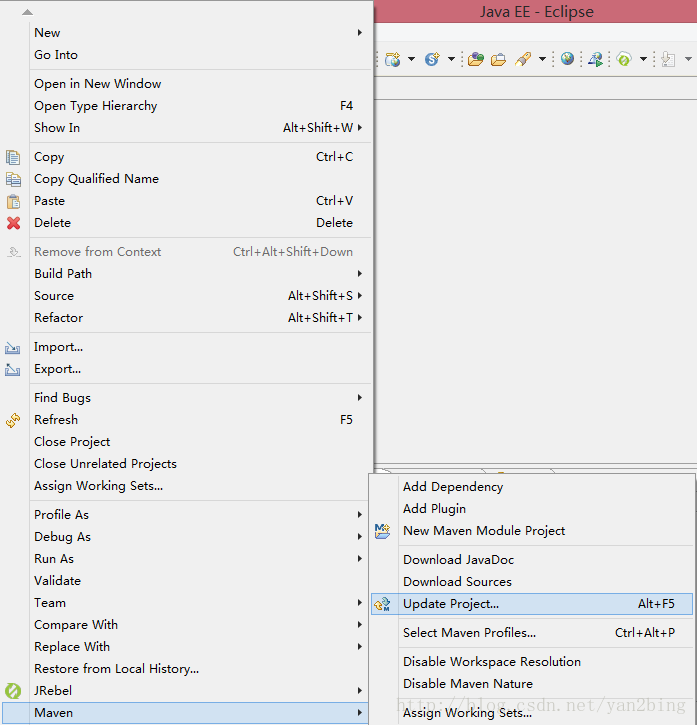Click the Open Type folder icon
Viewport: 697px width, 725px height.
pyautogui.click(x=475, y=59)
